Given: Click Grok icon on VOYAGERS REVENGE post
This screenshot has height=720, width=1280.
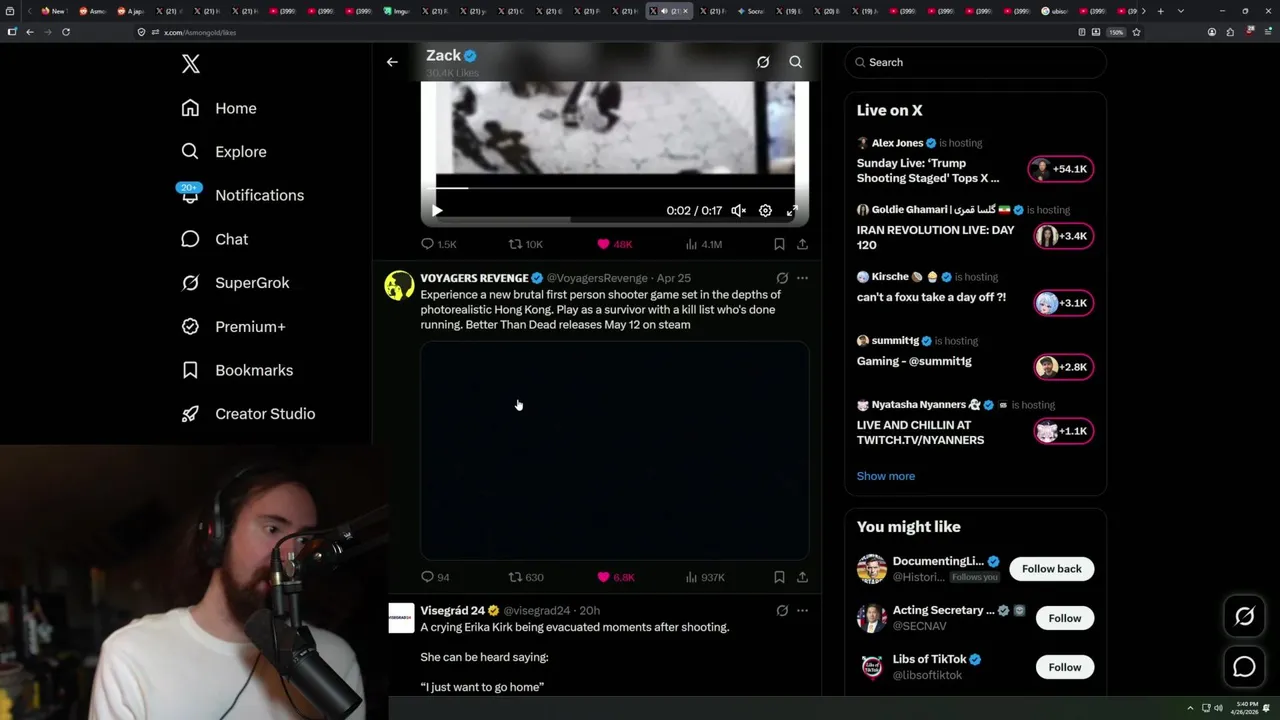Looking at the screenshot, I should pyautogui.click(x=782, y=278).
